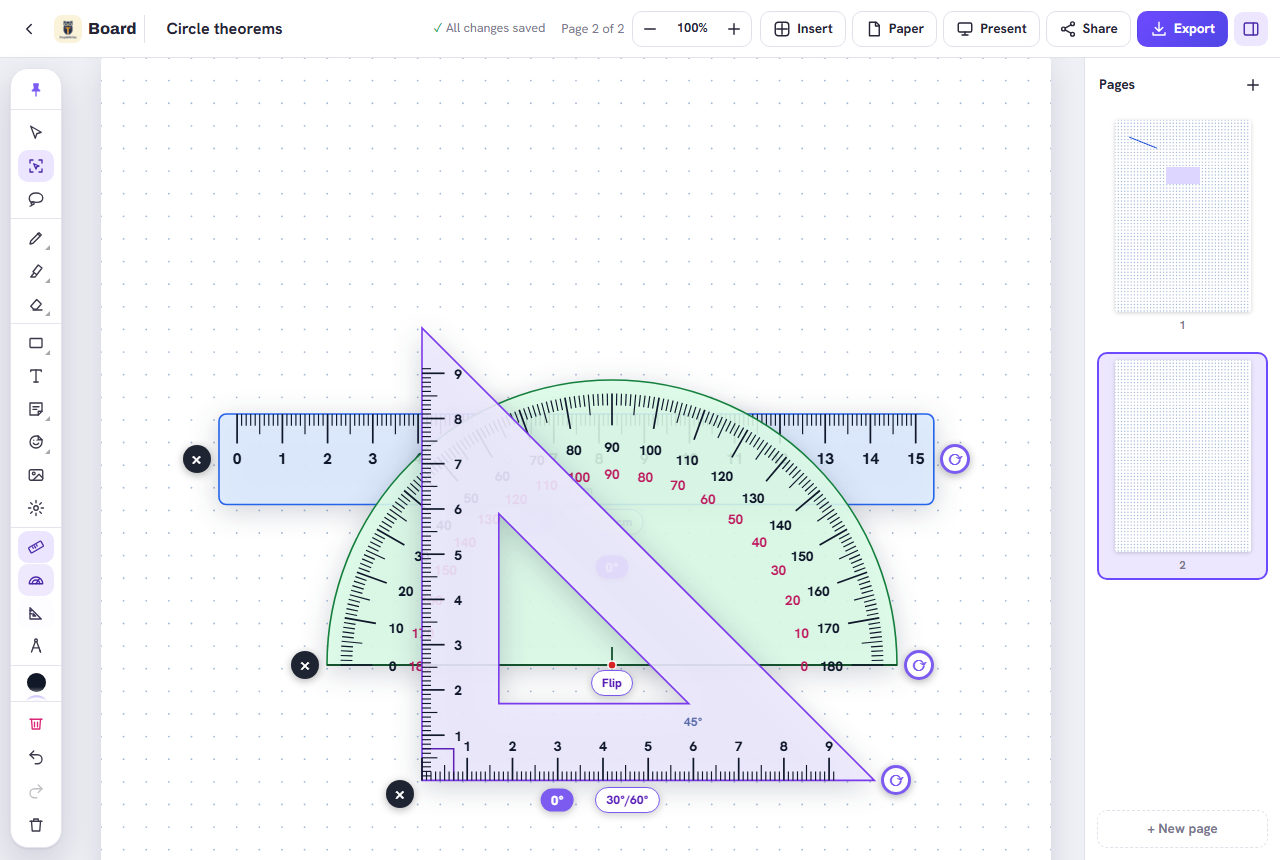Pin the toolbar with the pin icon
1280x860 pixels.
tap(36, 90)
